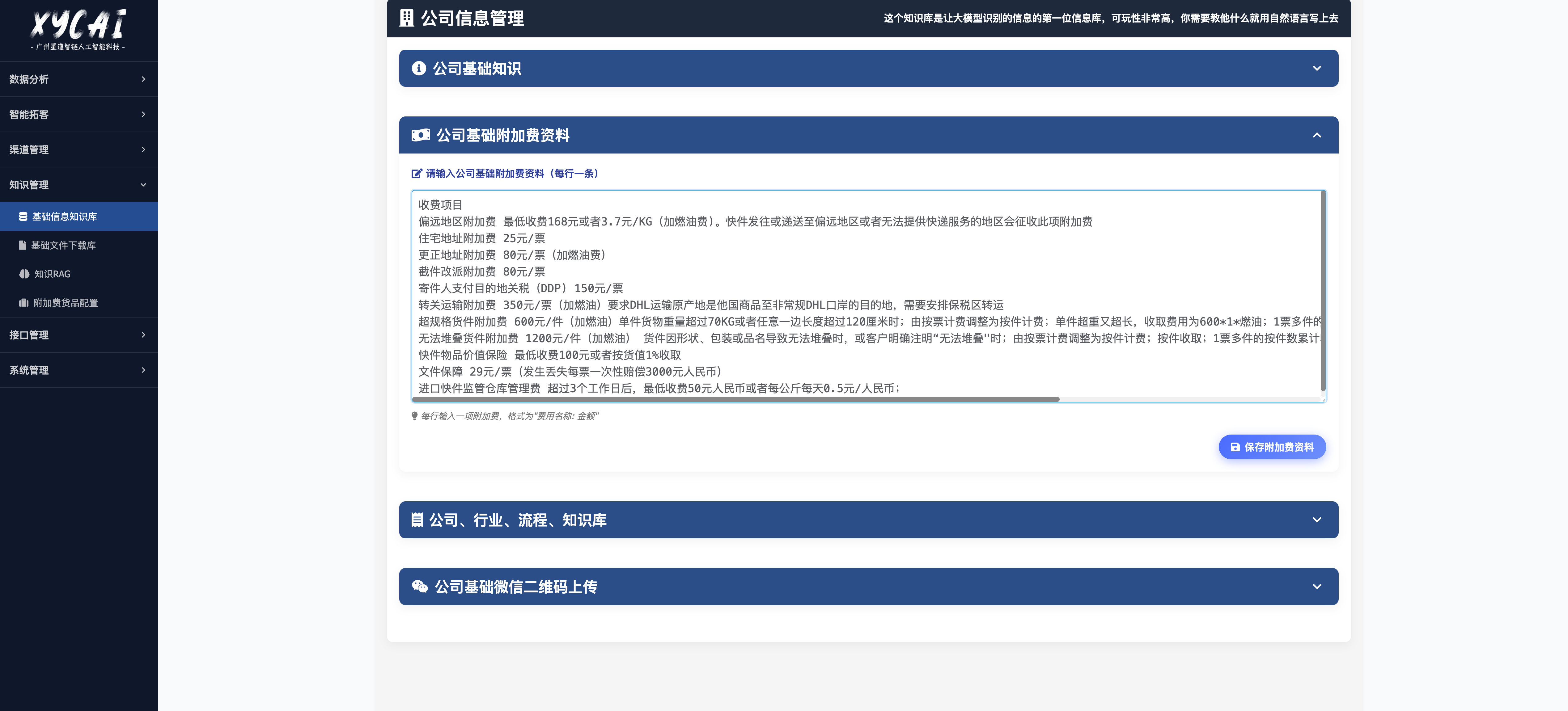Viewport: 1568px width, 711px height.
Task: Open 基础文件下载库 submenu item
Action: click(79, 245)
